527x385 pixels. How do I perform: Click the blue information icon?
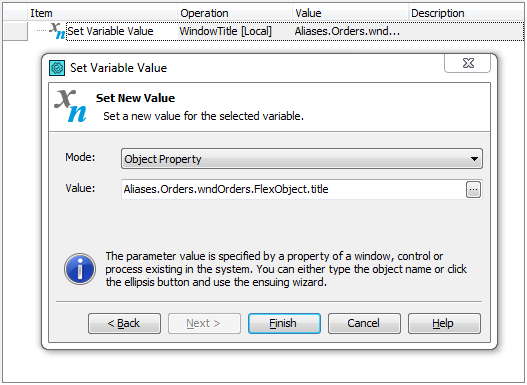80,269
